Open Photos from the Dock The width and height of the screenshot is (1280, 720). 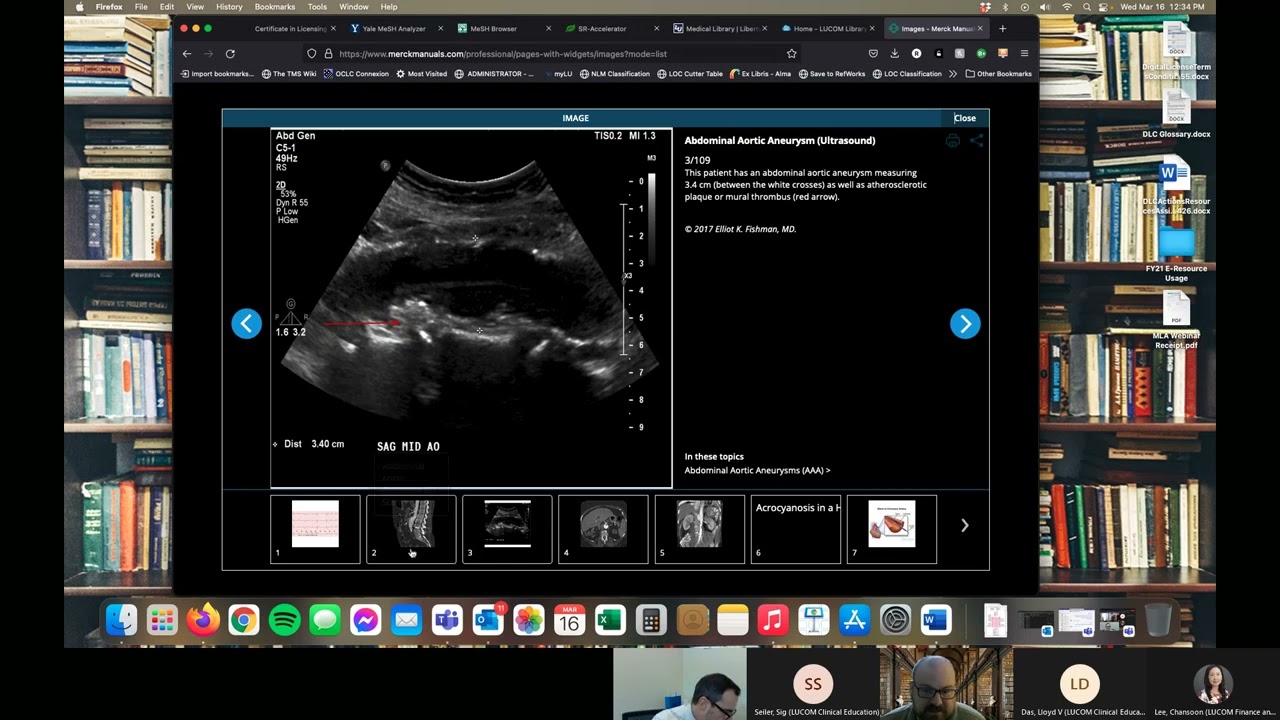point(528,621)
